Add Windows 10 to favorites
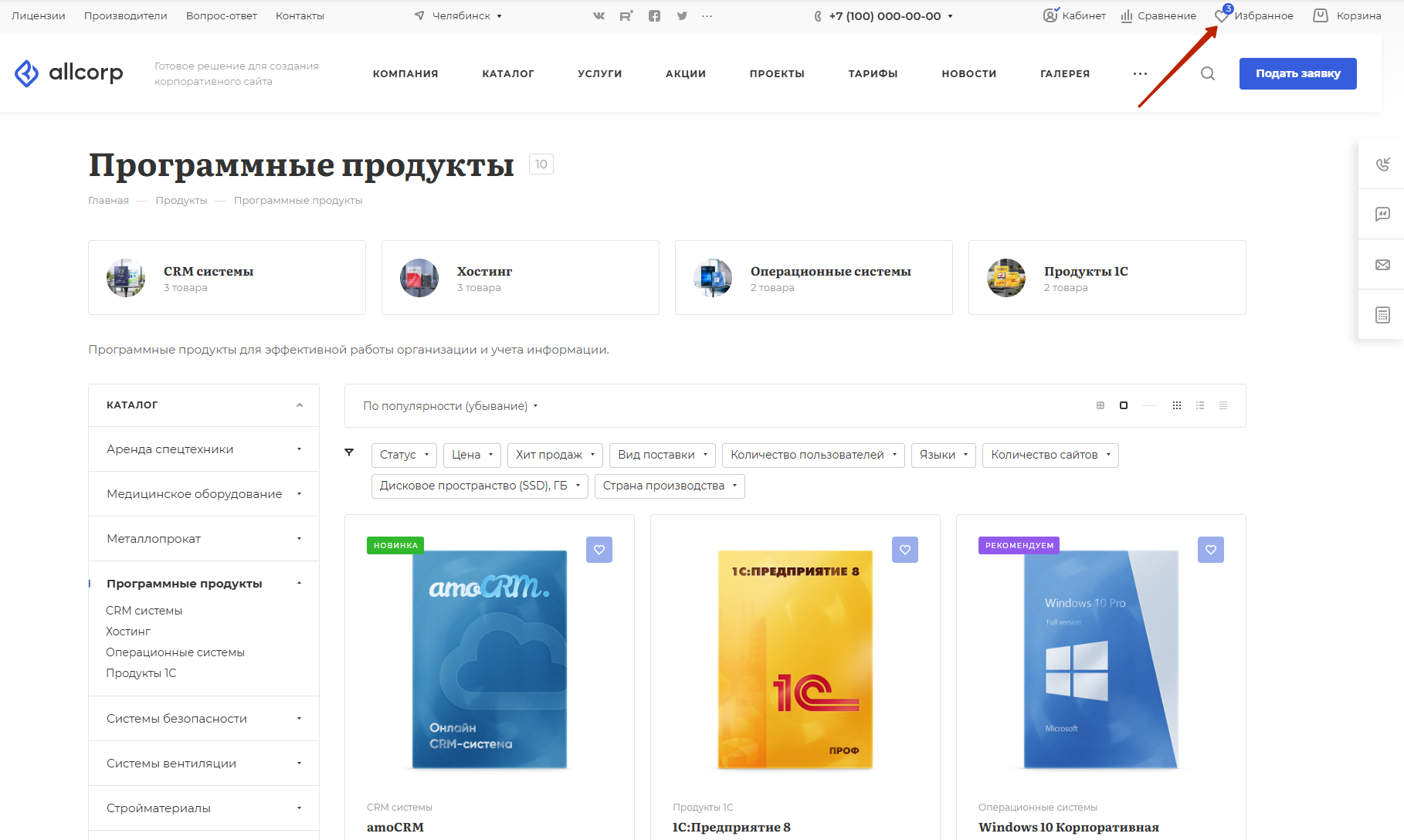The image size is (1404, 840). click(x=1211, y=550)
